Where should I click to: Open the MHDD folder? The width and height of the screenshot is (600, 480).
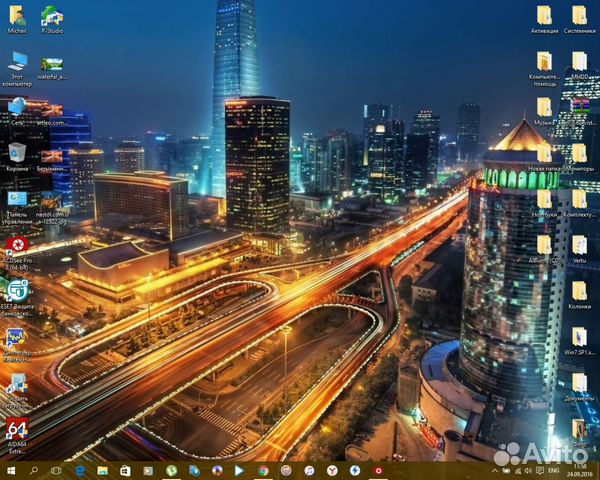point(579,66)
